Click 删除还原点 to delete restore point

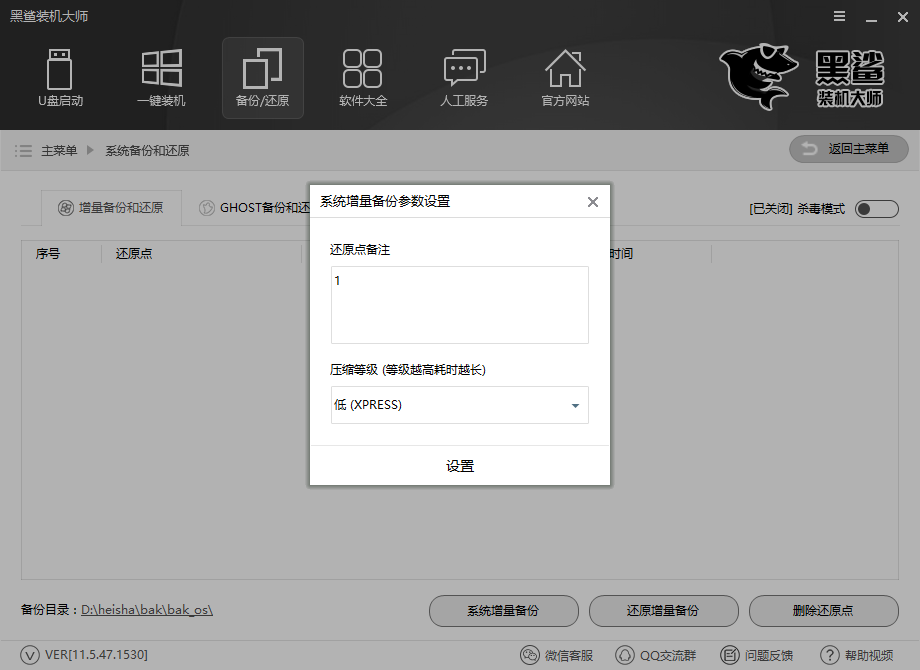823,611
